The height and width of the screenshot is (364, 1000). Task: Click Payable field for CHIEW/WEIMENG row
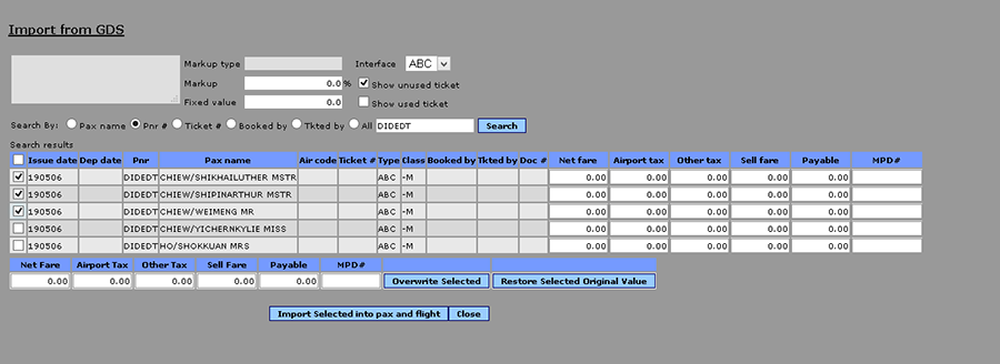click(821, 212)
